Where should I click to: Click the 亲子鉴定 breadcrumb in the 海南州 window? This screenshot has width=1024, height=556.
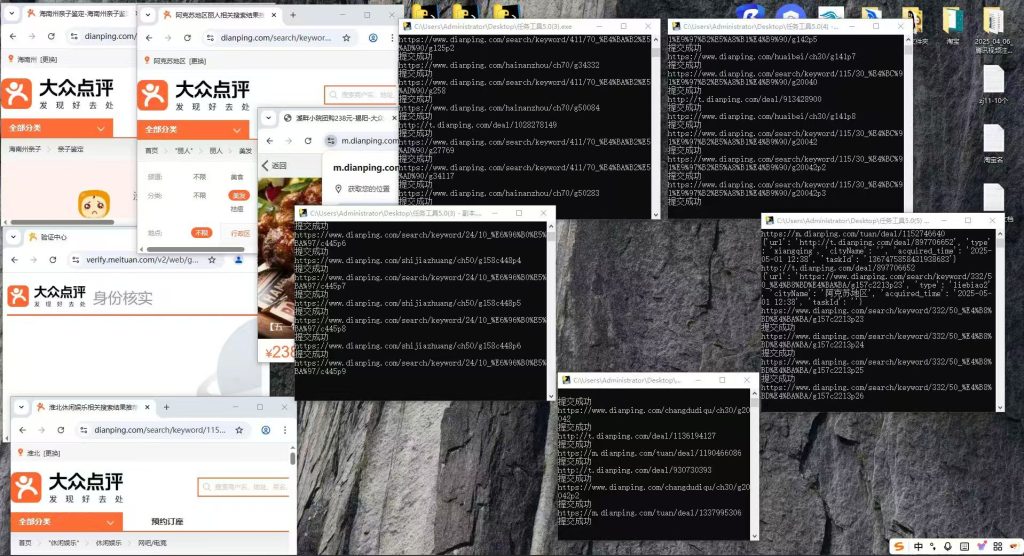tap(71, 149)
